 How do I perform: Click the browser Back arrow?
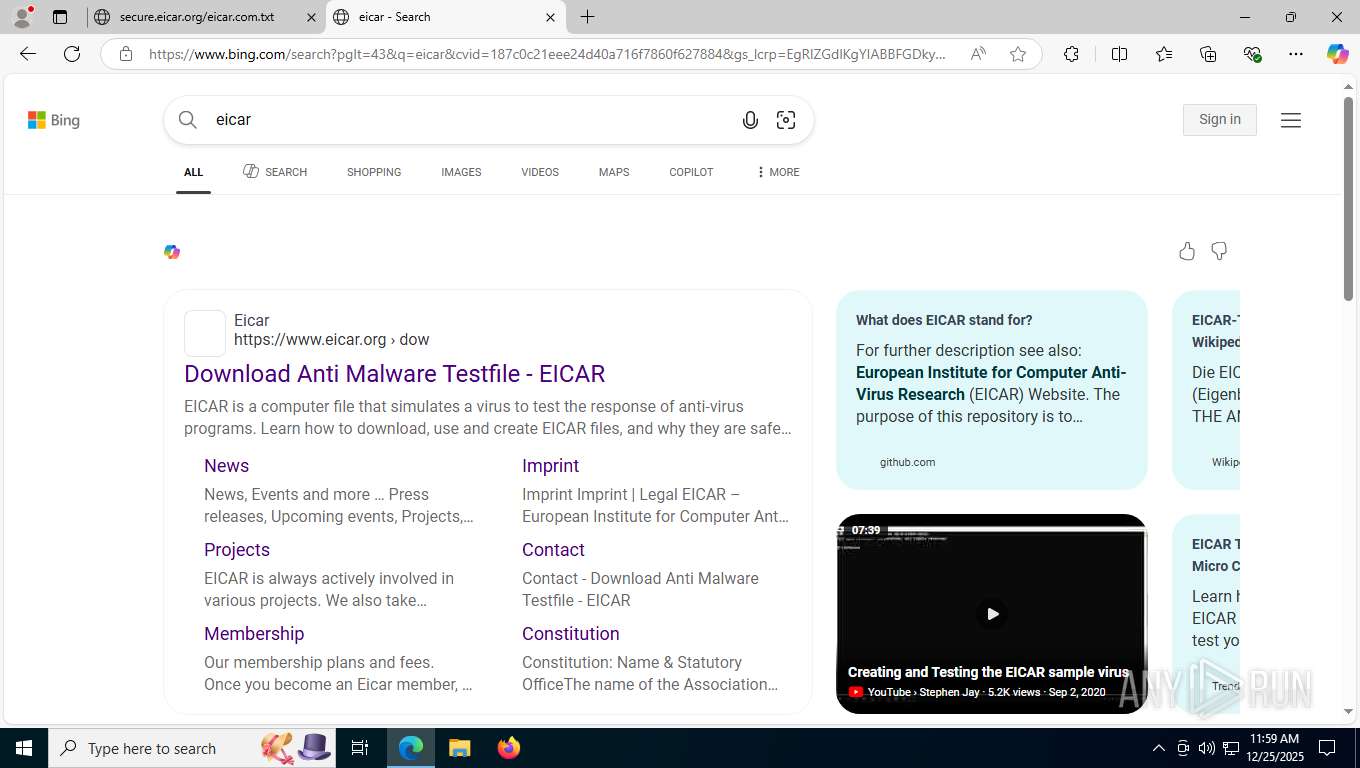tap(28, 54)
